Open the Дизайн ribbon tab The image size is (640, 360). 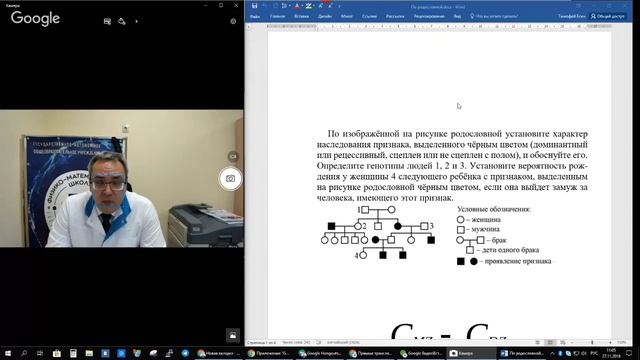pos(325,16)
